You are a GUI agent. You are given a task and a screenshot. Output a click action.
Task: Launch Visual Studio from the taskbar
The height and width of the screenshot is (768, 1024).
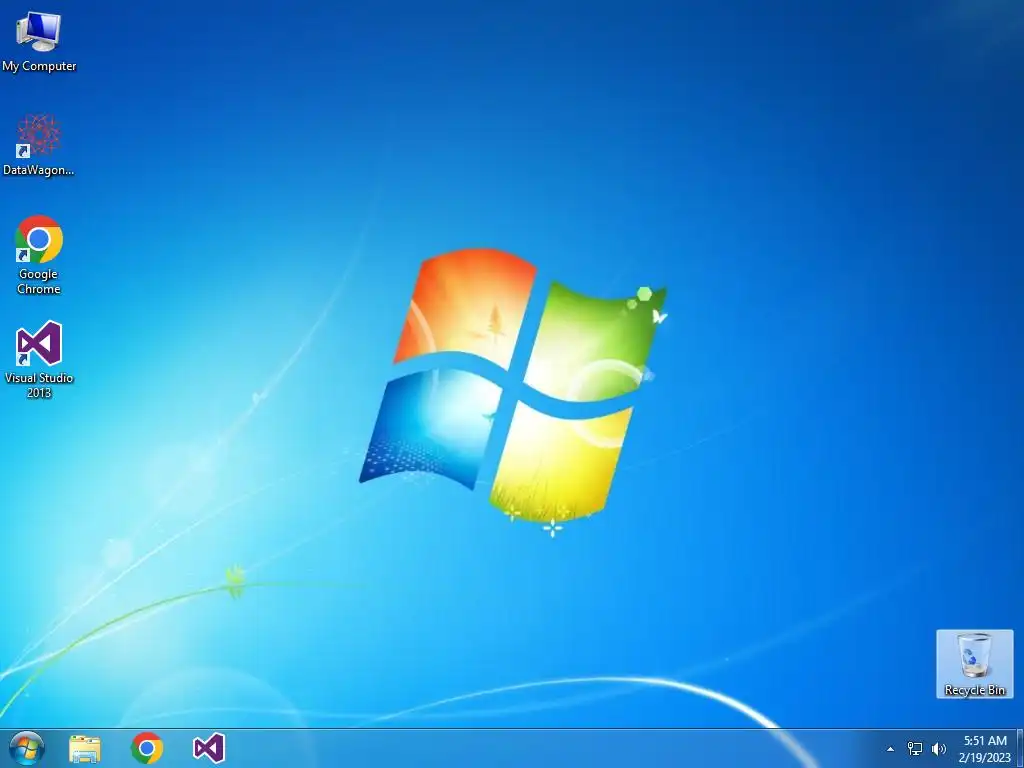(209, 748)
